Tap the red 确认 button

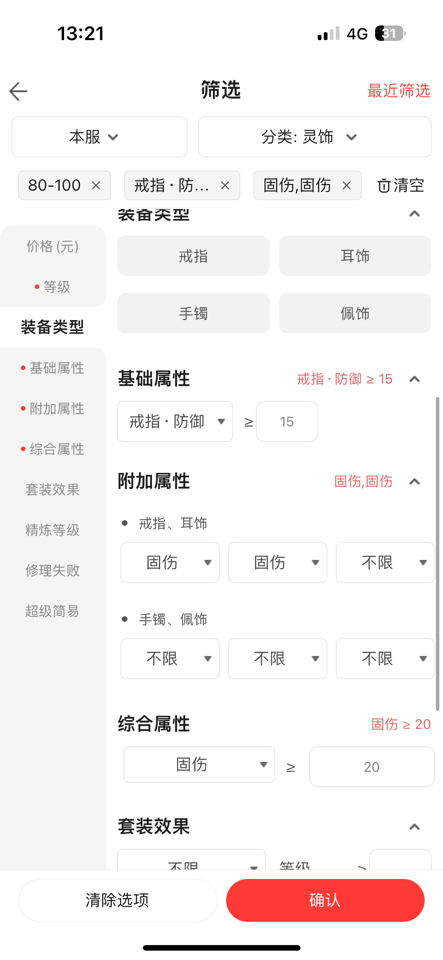[x=325, y=900]
